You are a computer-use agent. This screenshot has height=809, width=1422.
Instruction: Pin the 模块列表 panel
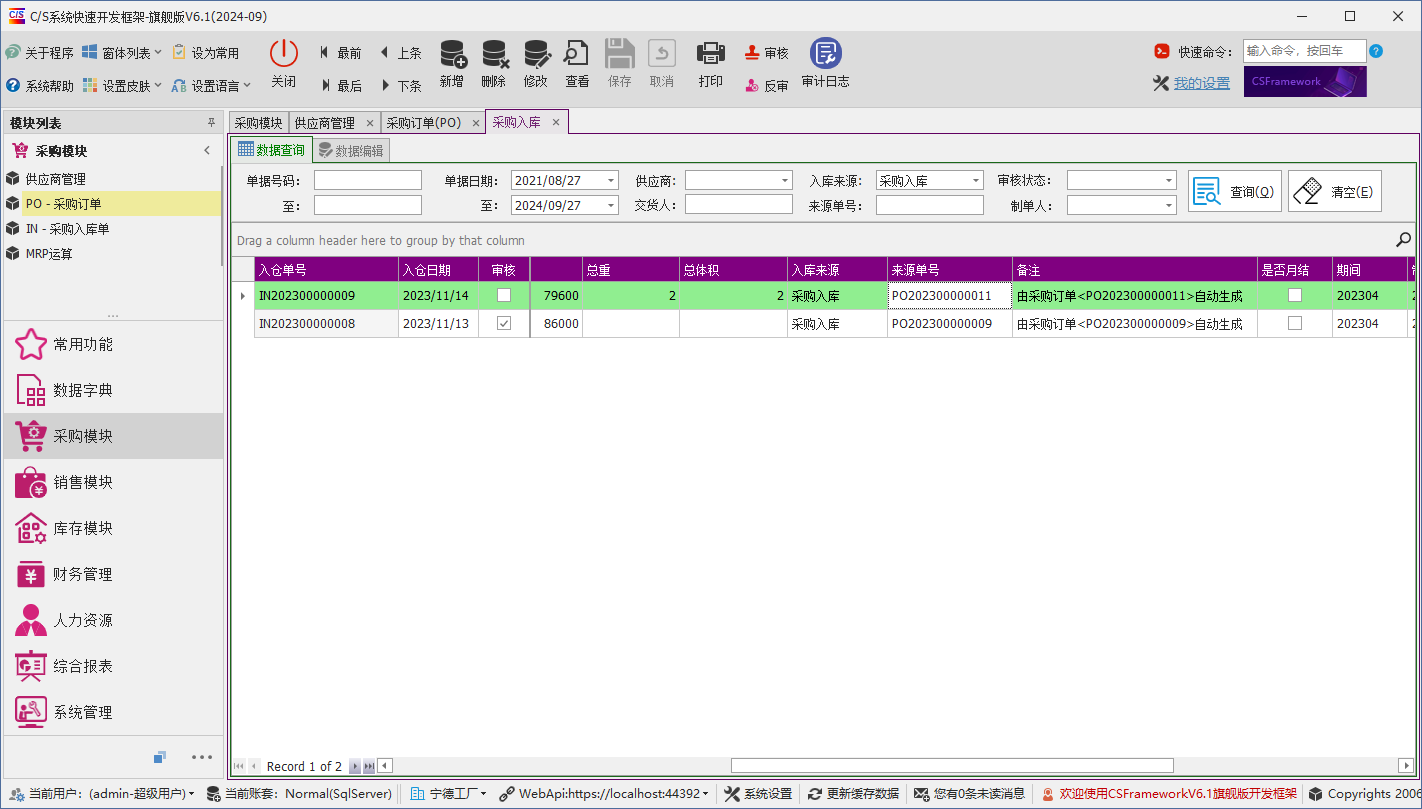(211, 123)
